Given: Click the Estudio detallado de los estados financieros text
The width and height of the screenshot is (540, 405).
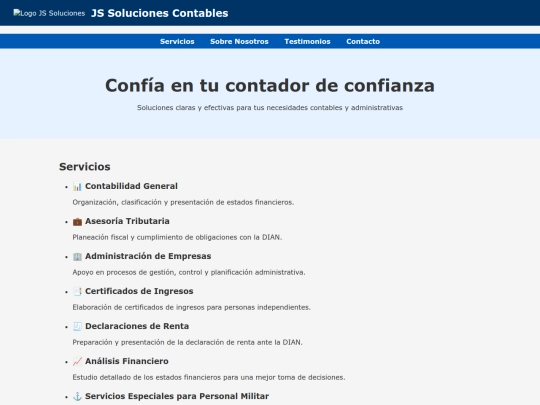Looking at the screenshot, I should coord(209,377).
